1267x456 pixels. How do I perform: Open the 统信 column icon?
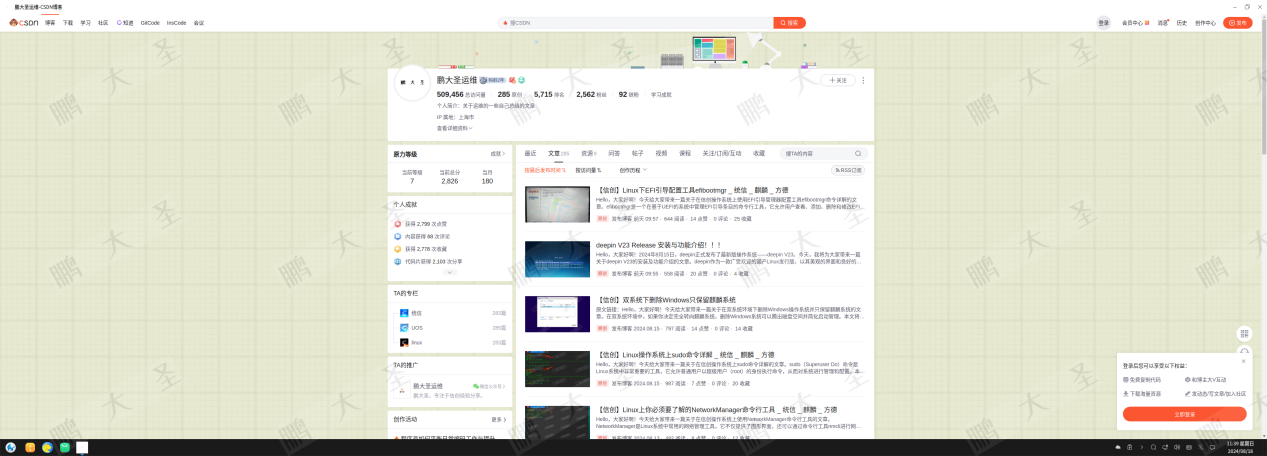pos(404,313)
